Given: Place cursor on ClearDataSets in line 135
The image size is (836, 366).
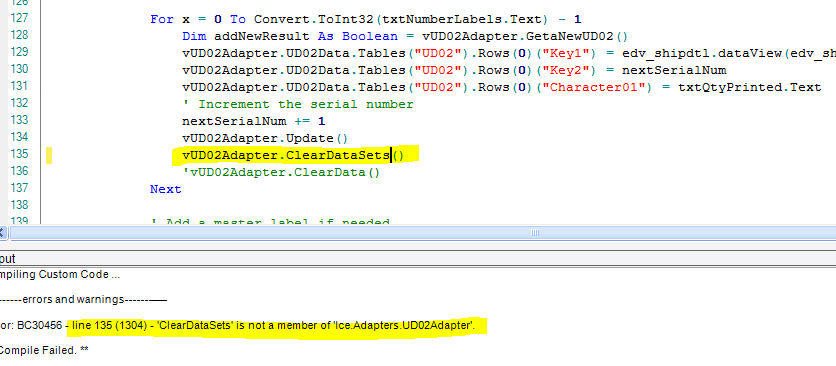Looking at the screenshot, I should [x=338, y=155].
